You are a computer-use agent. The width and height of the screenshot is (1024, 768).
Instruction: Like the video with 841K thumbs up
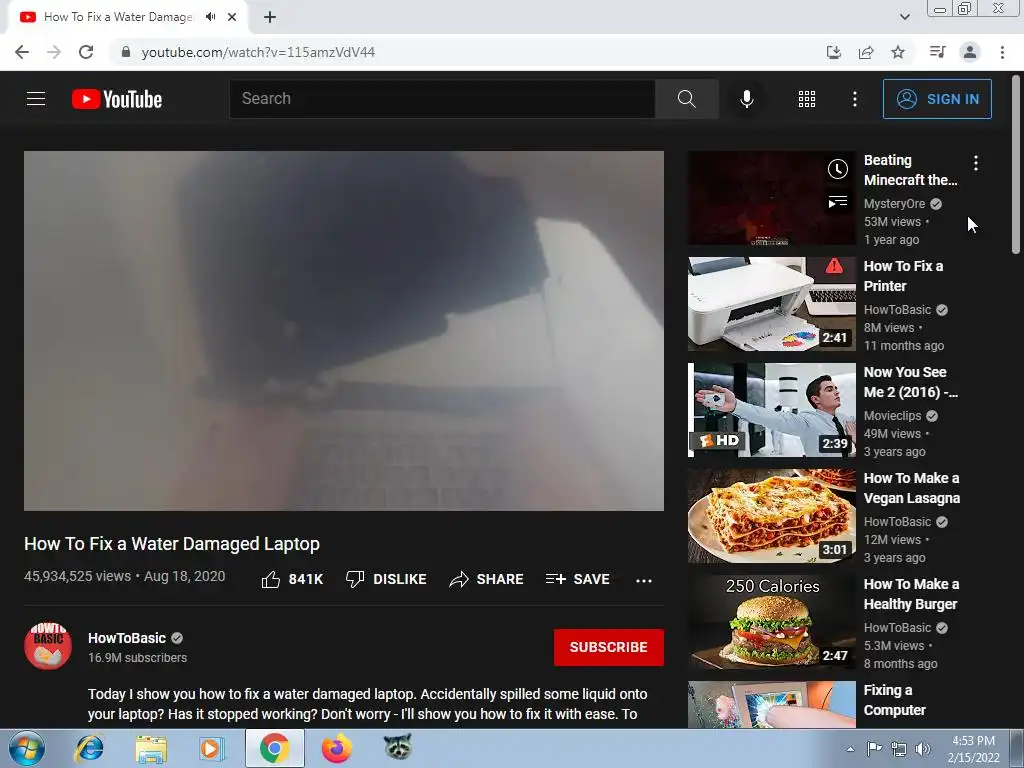[292, 579]
